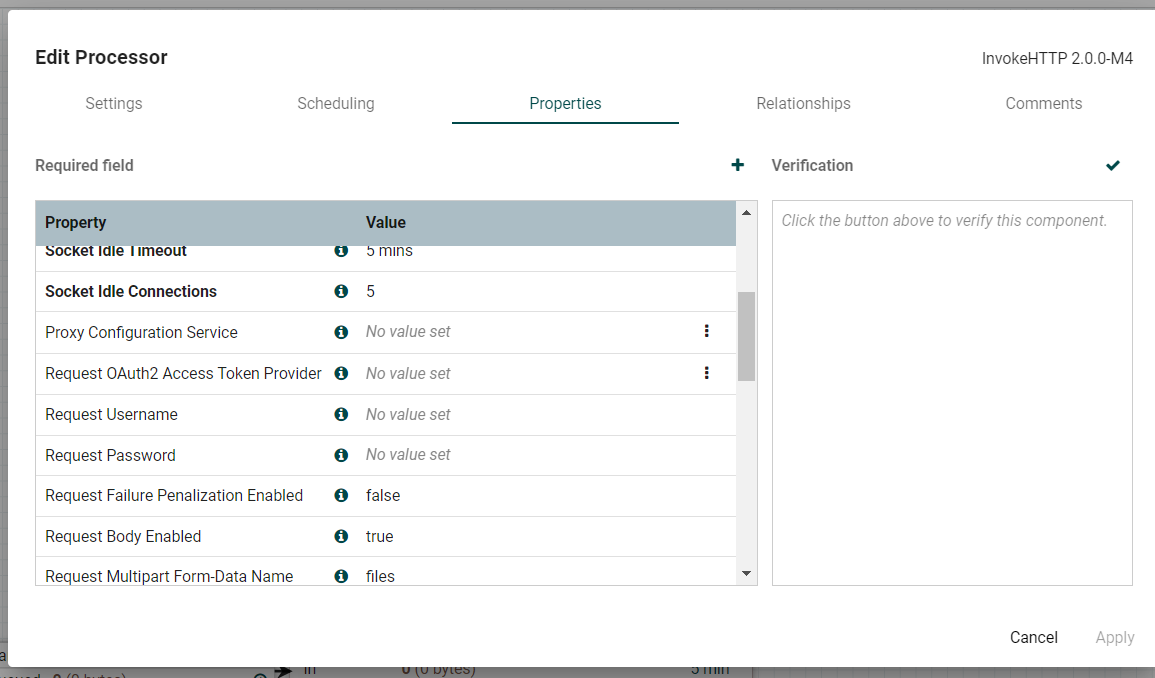Viewport: 1155px width, 678px height.
Task: Open three-dot menu for OAuth2 Access Token Provider
Action: (x=706, y=373)
